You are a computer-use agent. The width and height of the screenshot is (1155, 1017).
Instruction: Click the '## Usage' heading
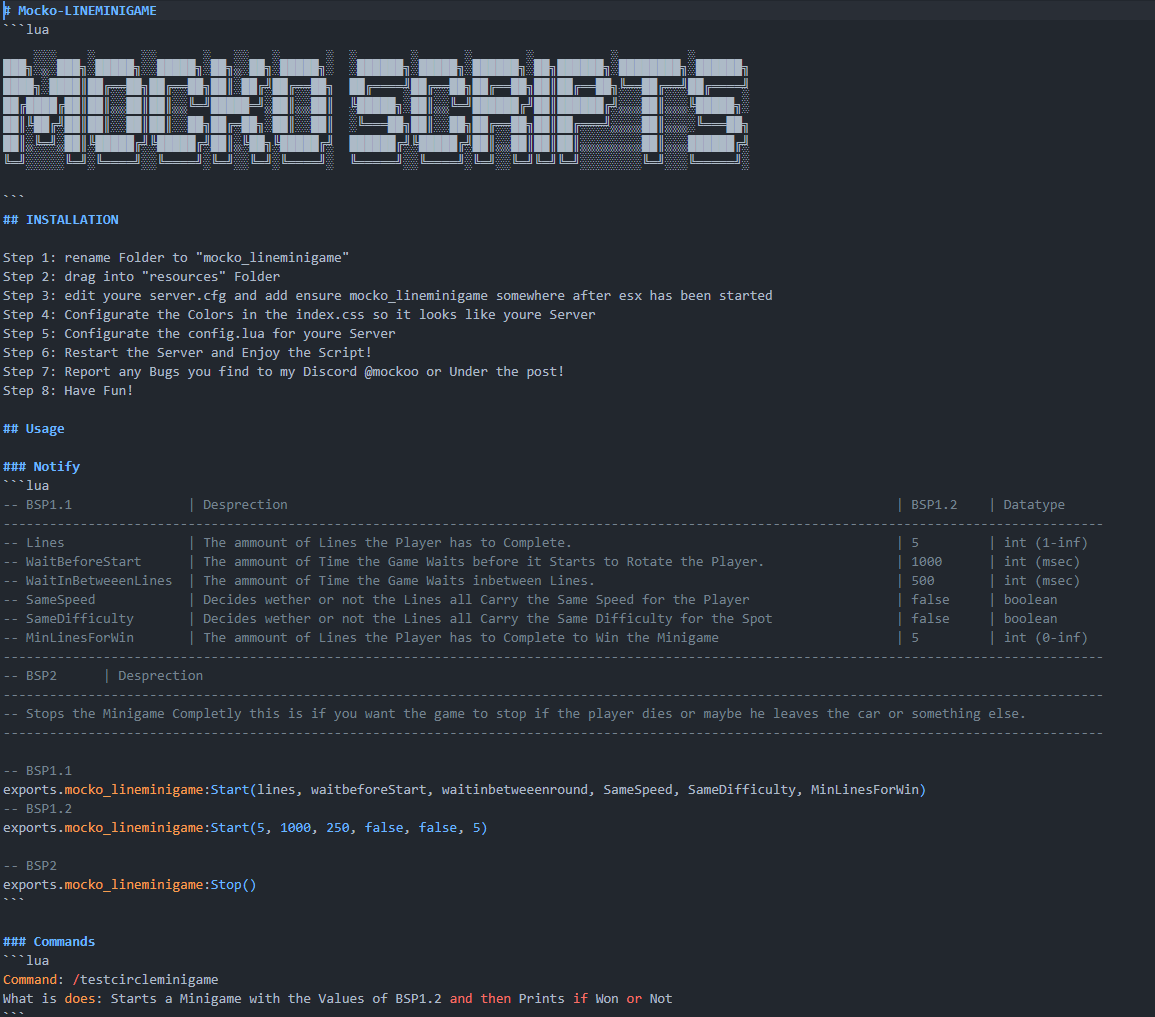point(33,429)
